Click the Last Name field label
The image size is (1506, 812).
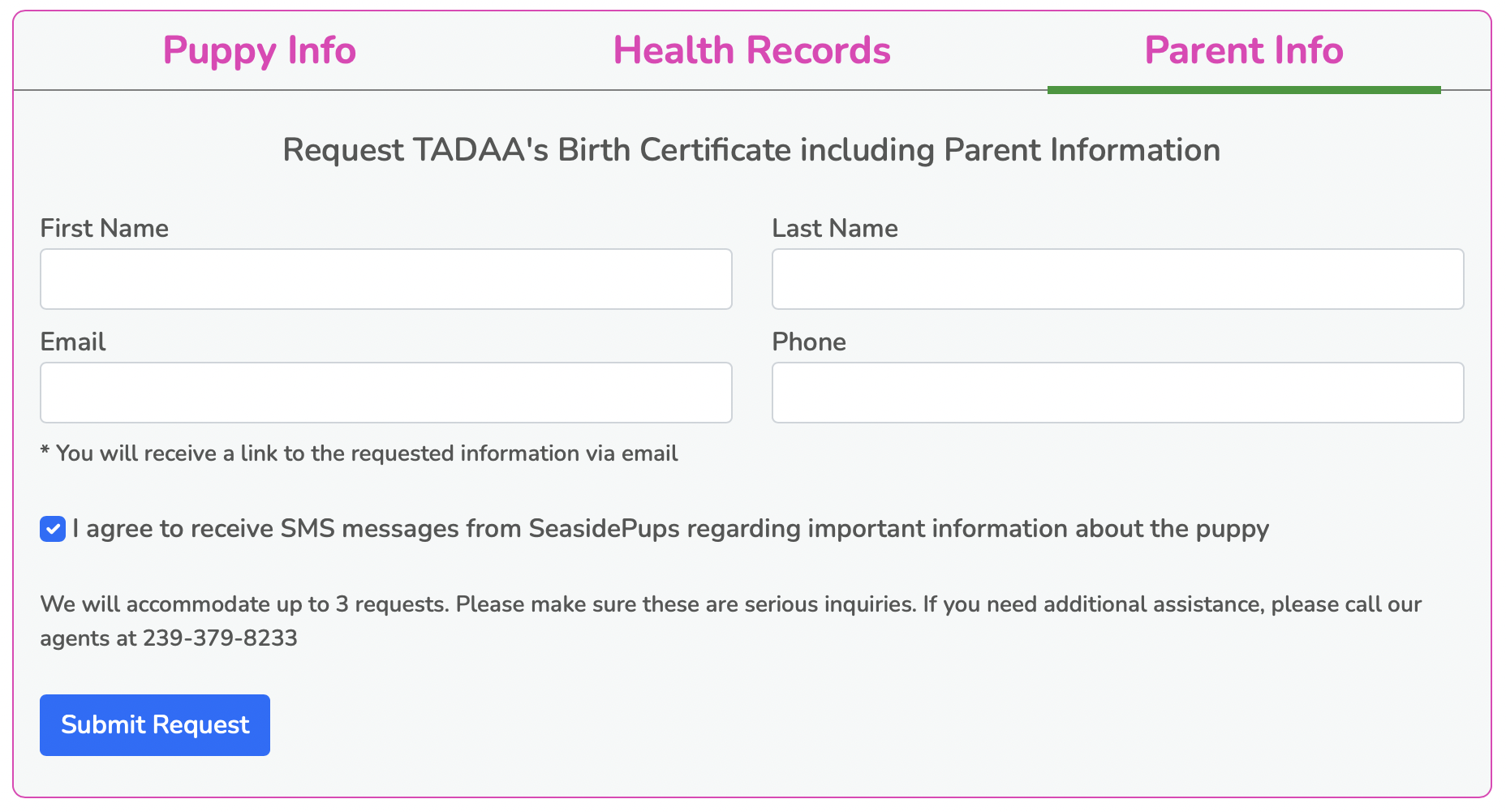(834, 228)
